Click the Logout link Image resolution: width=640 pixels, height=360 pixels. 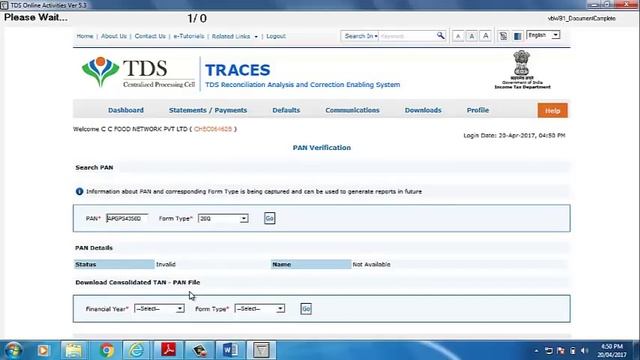point(276,36)
